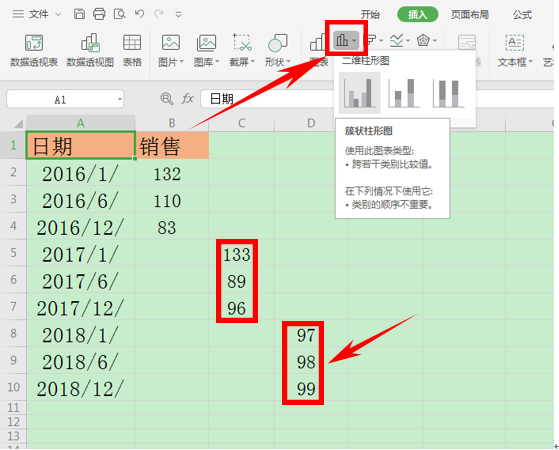
Task: Select cell B1 containing 销售
Action: [172, 145]
